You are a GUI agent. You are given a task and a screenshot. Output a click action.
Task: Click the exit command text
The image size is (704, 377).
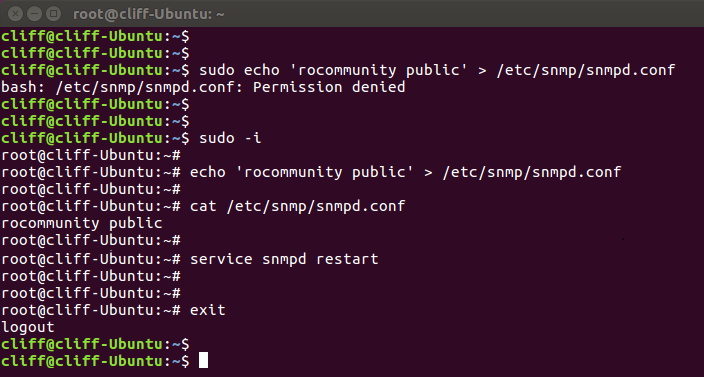[207, 310]
